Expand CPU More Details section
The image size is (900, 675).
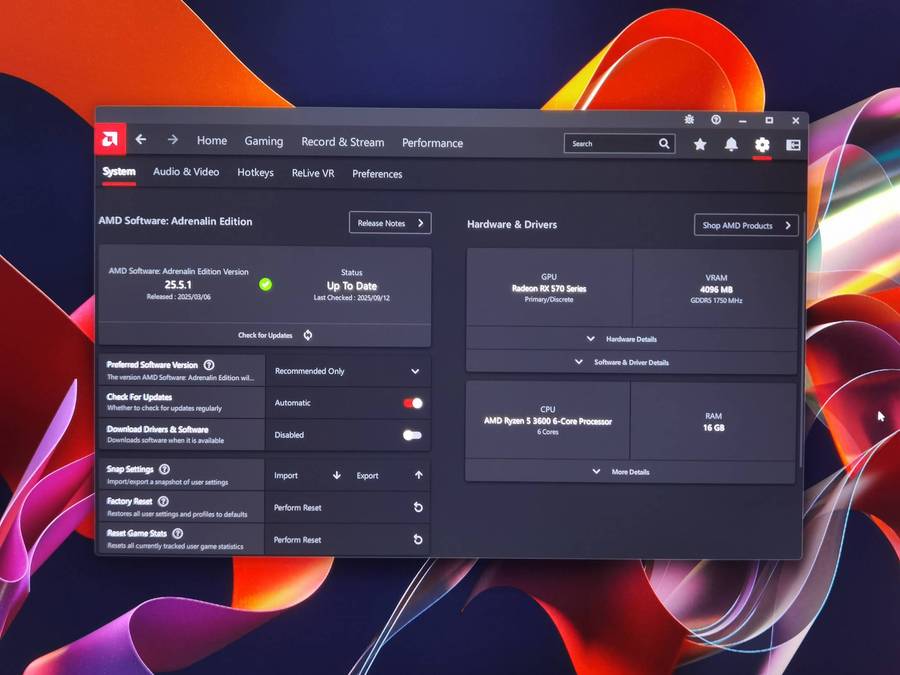click(630, 472)
